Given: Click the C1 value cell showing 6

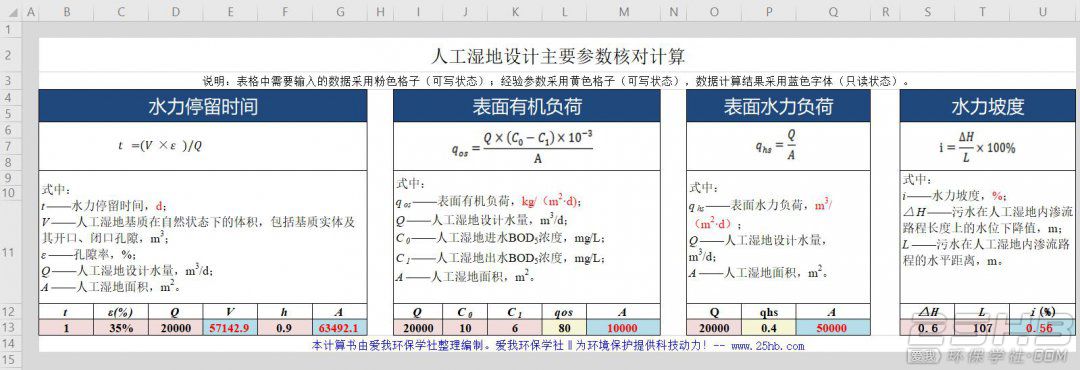Looking at the screenshot, I should [515, 328].
